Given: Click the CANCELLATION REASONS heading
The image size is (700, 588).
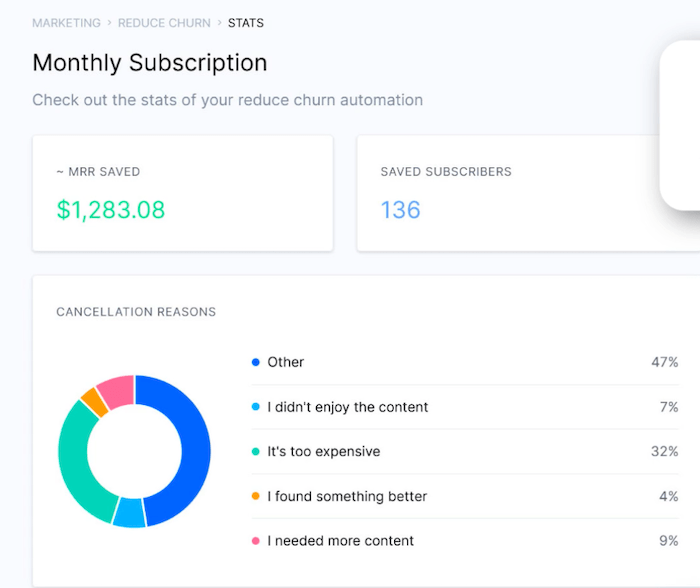Looking at the screenshot, I should pyautogui.click(x=136, y=312).
